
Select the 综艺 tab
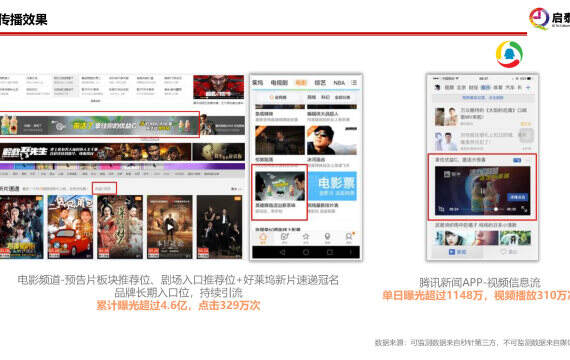click(320, 83)
